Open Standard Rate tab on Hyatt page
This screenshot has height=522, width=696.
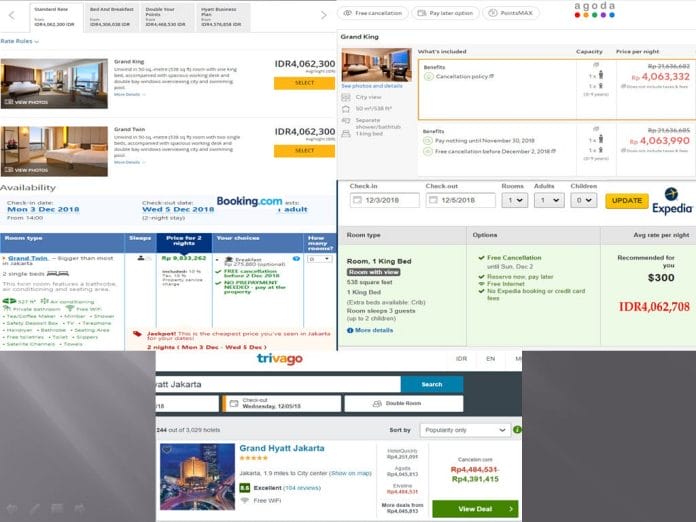[56, 17]
